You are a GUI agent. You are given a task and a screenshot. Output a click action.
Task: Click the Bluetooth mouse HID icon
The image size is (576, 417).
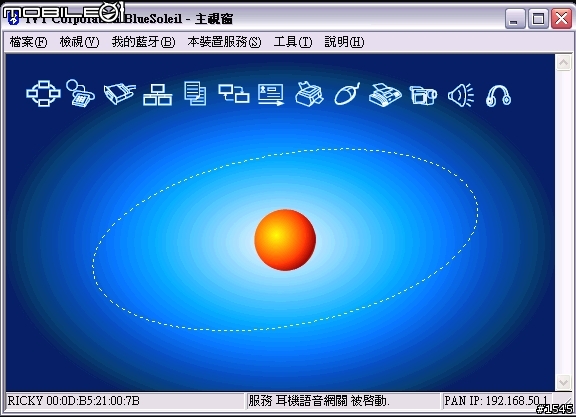point(347,94)
